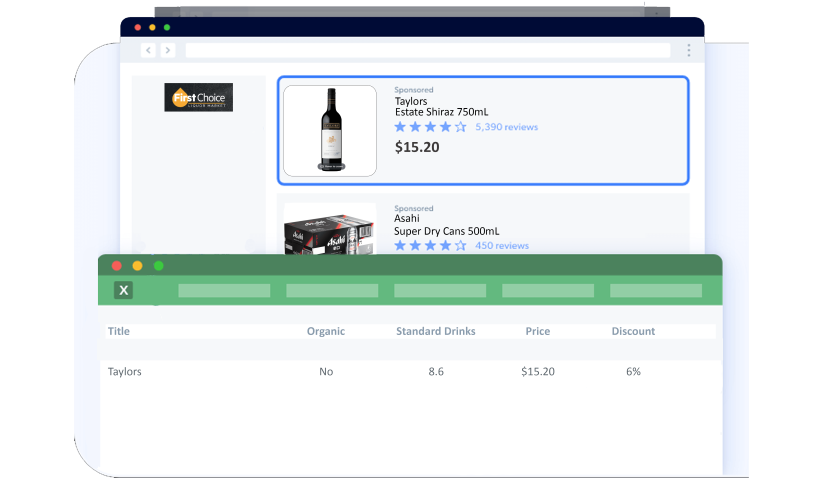Open the Taylors Shiraz bottle thumbnail
Screen dimensions: 823x480
coord(330,131)
